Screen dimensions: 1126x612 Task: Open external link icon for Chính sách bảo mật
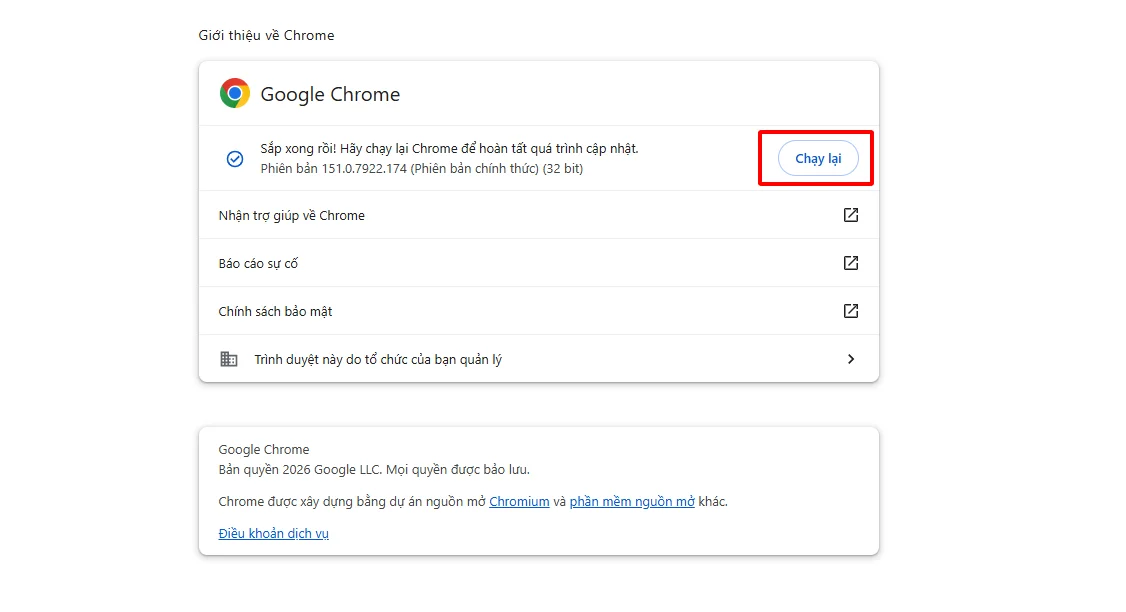pos(850,311)
